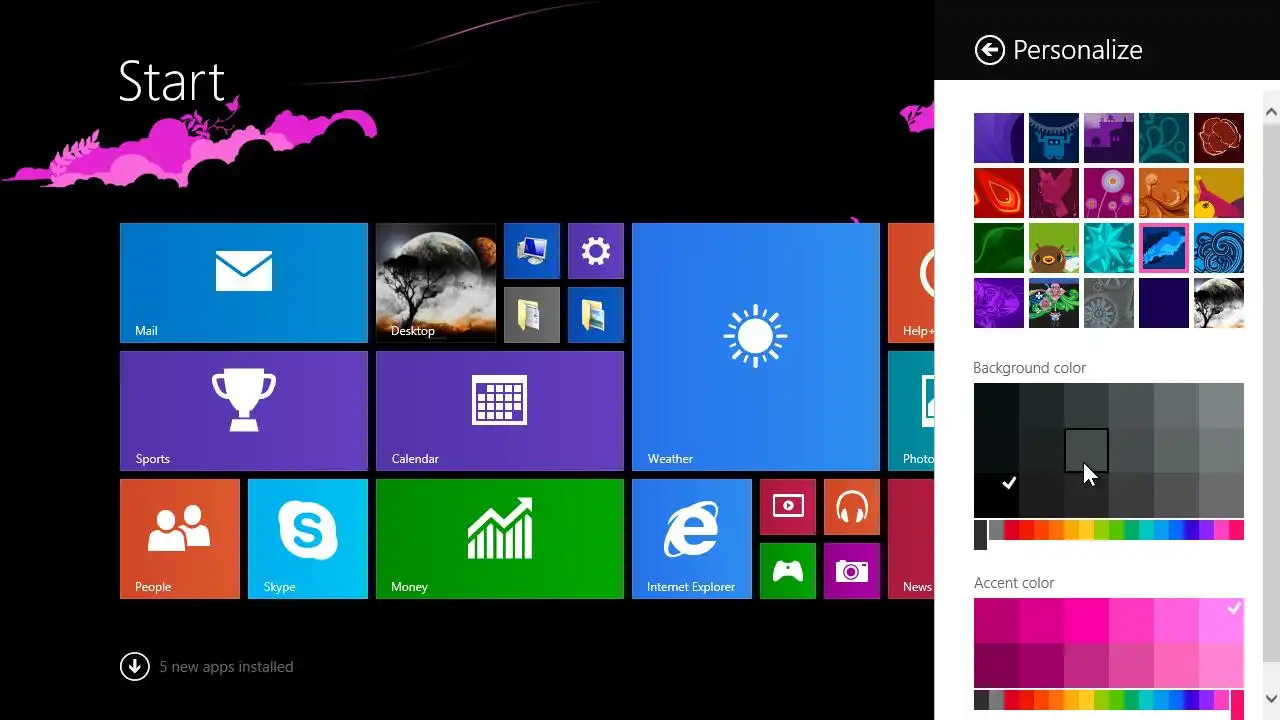This screenshot has height=720, width=1280.
Task: Open the small Computer tile
Action: 532,251
